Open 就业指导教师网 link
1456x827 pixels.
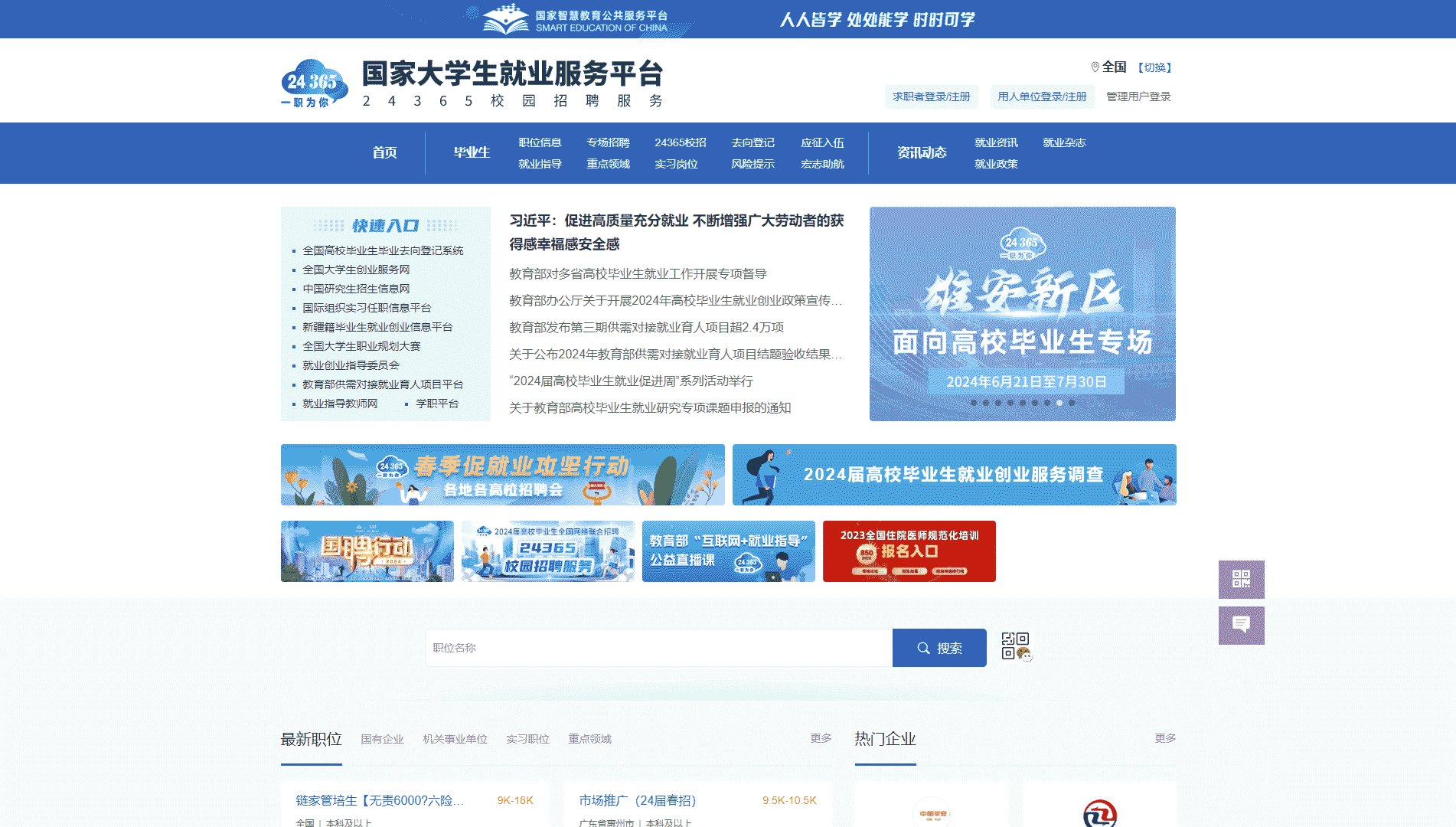(x=340, y=404)
